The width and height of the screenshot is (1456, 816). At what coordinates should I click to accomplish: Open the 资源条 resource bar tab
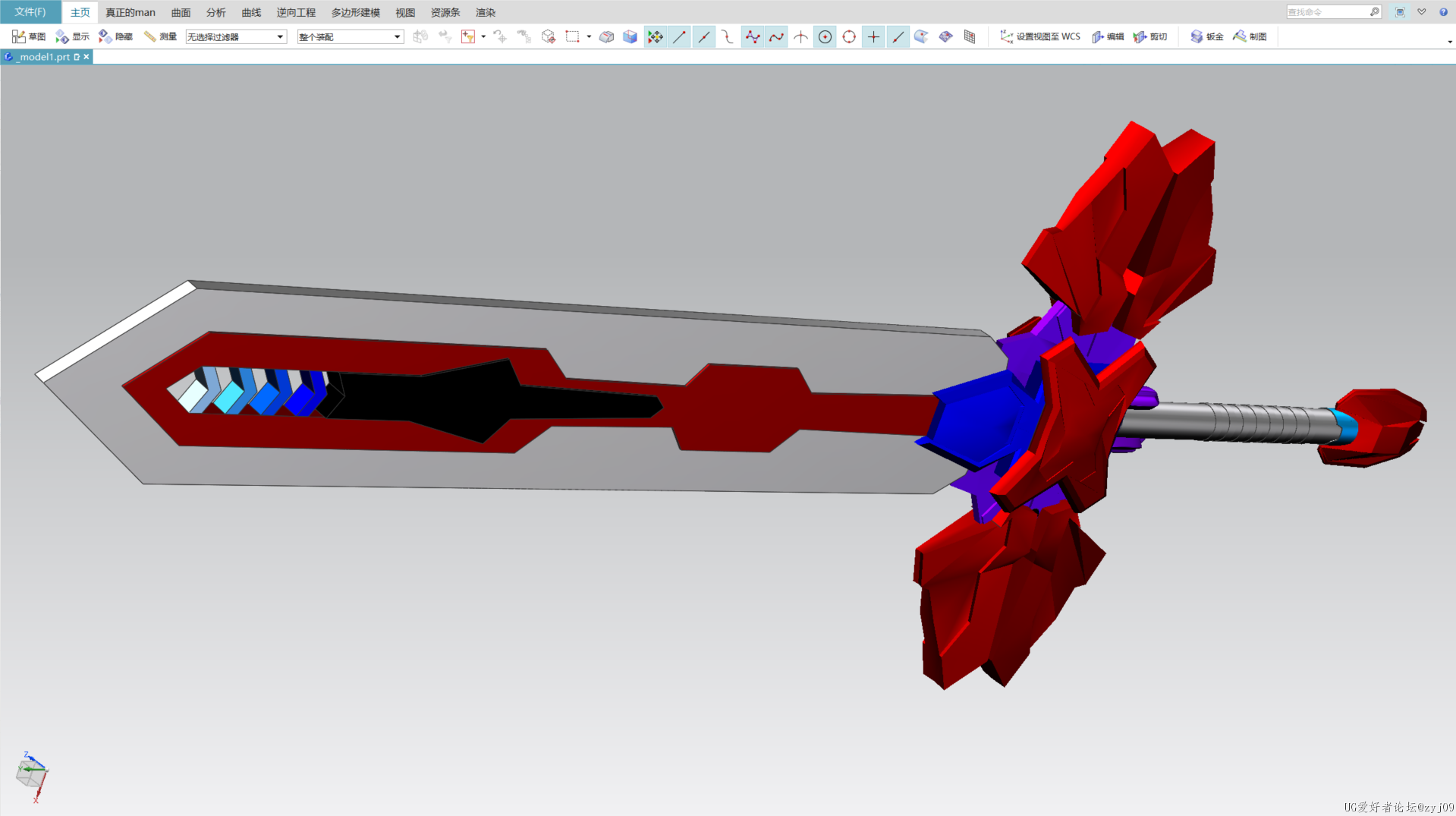click(x=445, y=12)
